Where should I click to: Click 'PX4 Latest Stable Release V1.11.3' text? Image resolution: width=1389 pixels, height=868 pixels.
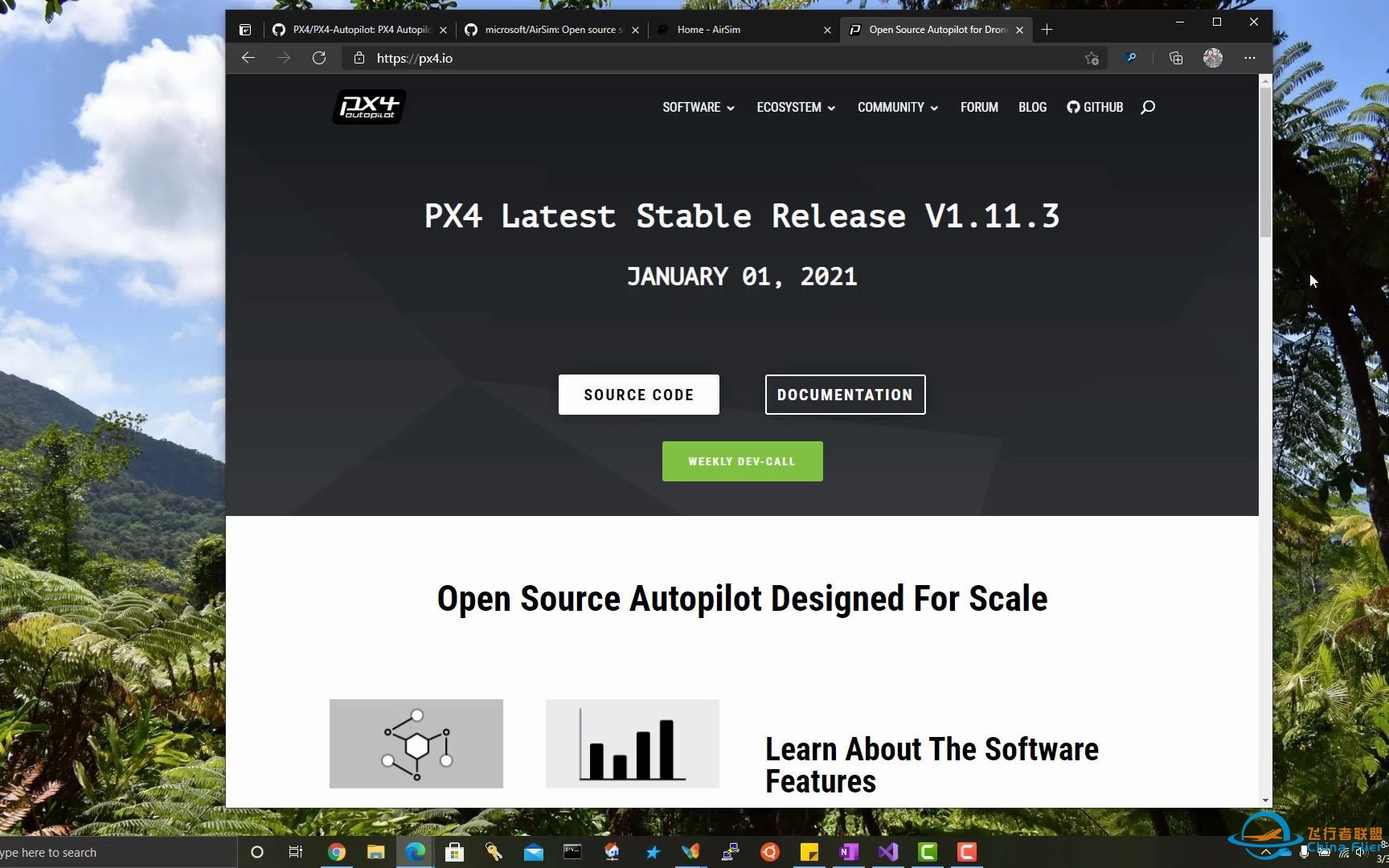(742, 216)
